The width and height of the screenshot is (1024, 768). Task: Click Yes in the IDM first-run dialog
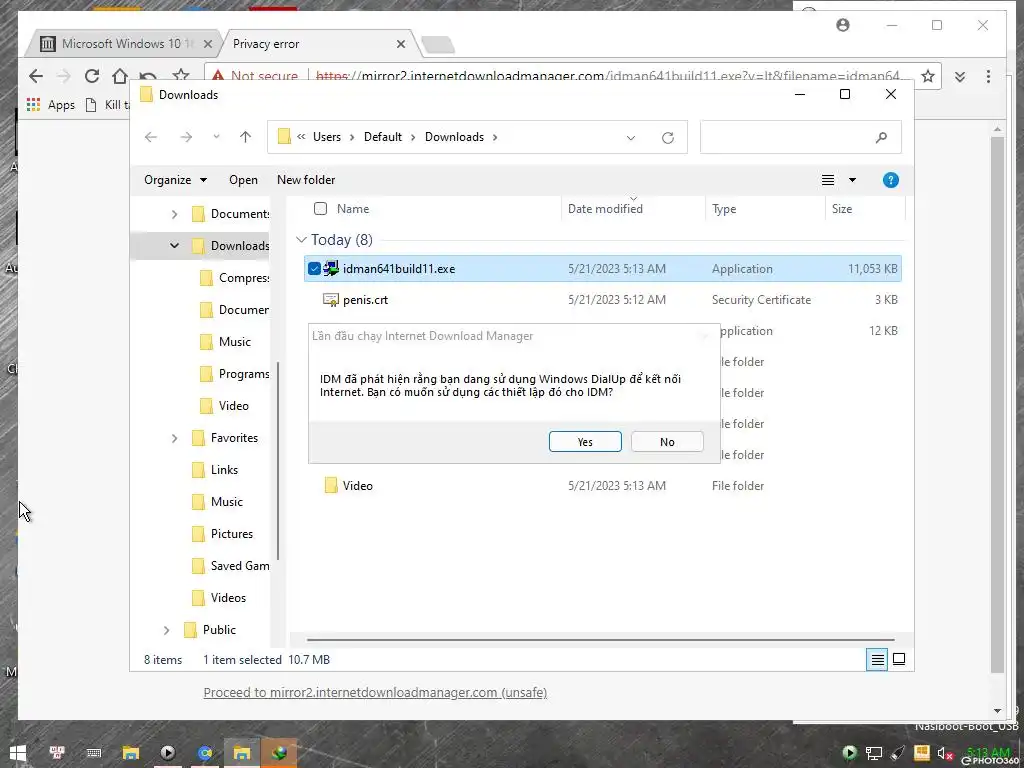tap(585, 441)
